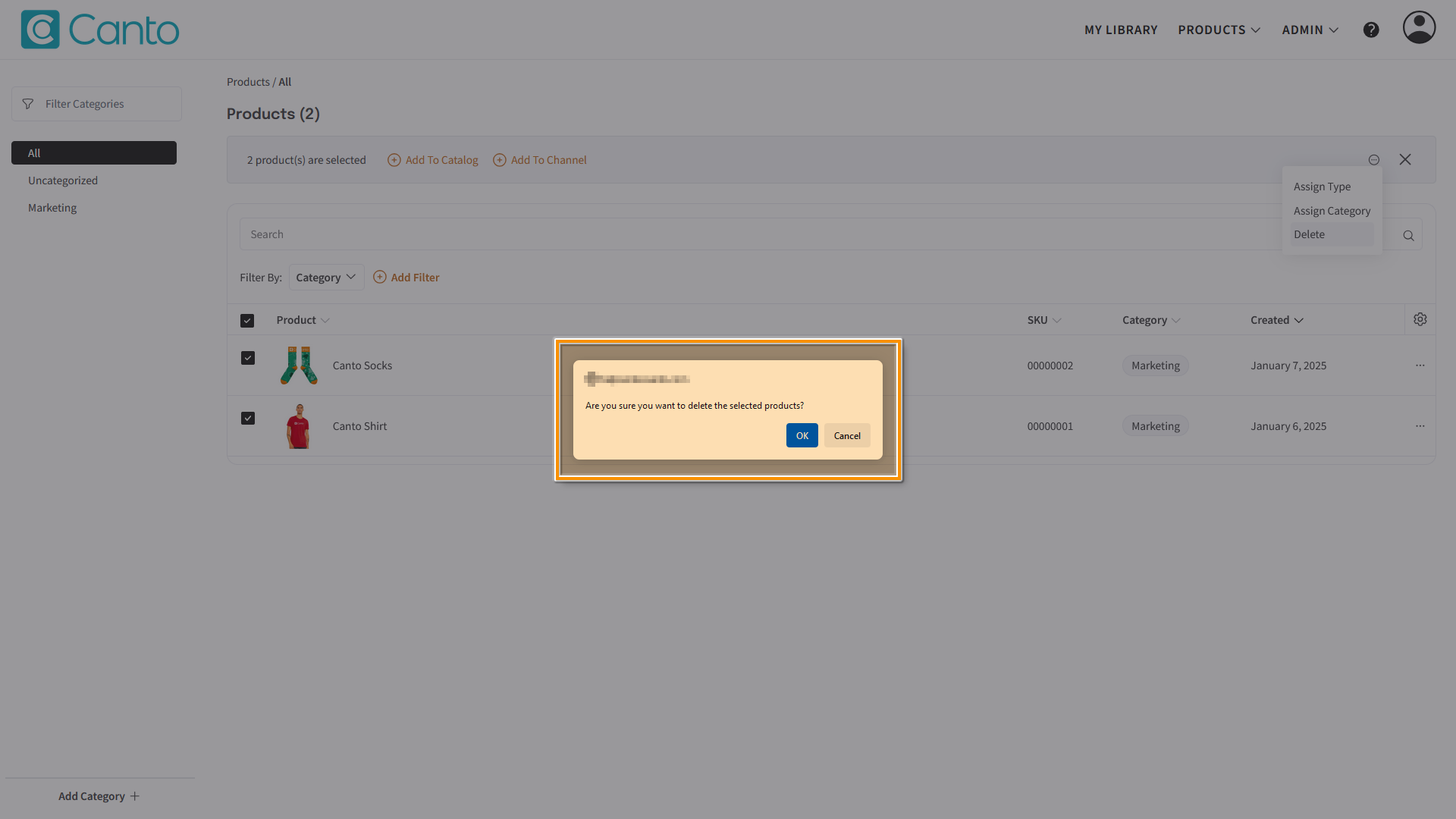The width and height of the screenshot is (1456, 819).
Task: Expand the ADMIN menu
Action: pyautogui.click(x=1310, y=30)
